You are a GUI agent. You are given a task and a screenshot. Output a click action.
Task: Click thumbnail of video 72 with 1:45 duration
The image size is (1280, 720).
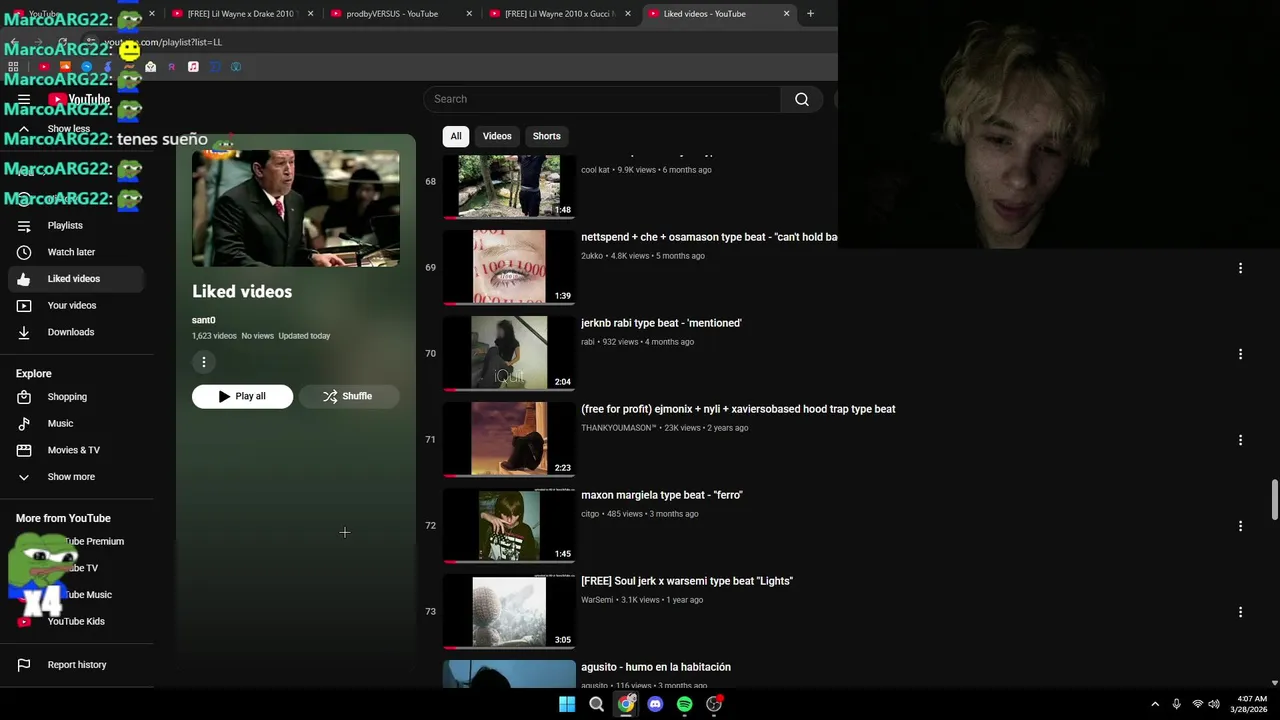pos(509,525)
